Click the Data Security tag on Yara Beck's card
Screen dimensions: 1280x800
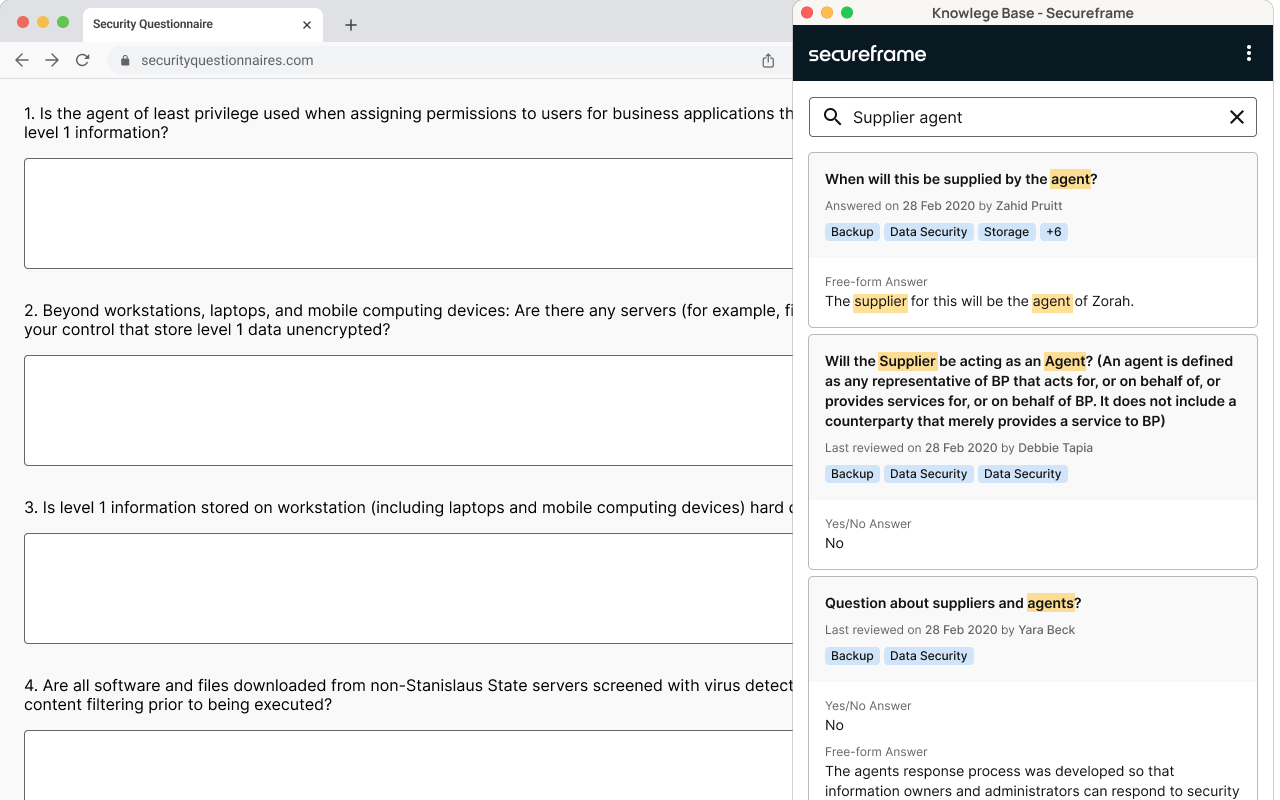928,655
